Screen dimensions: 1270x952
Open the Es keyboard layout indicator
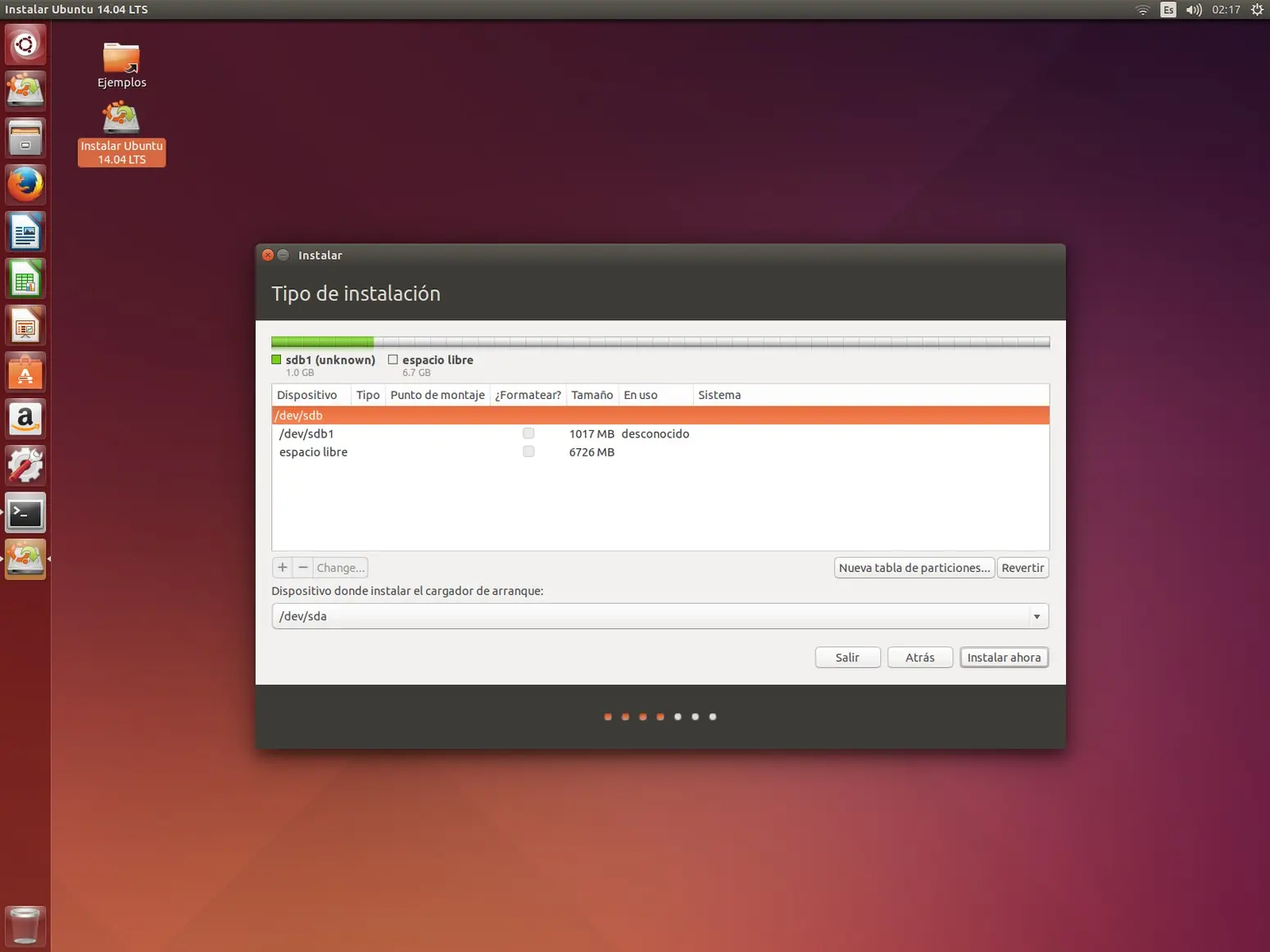(1168, 10)
